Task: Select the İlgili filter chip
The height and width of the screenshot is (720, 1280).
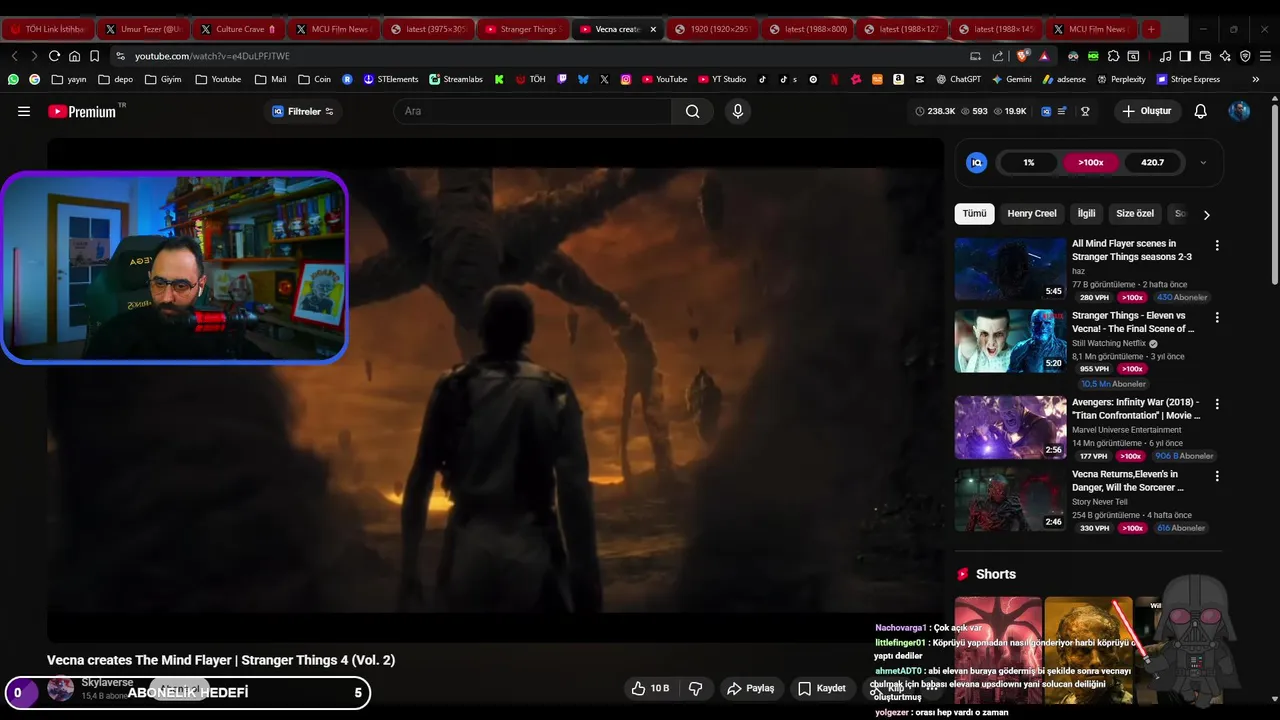Action: (x=1086, y=214)
